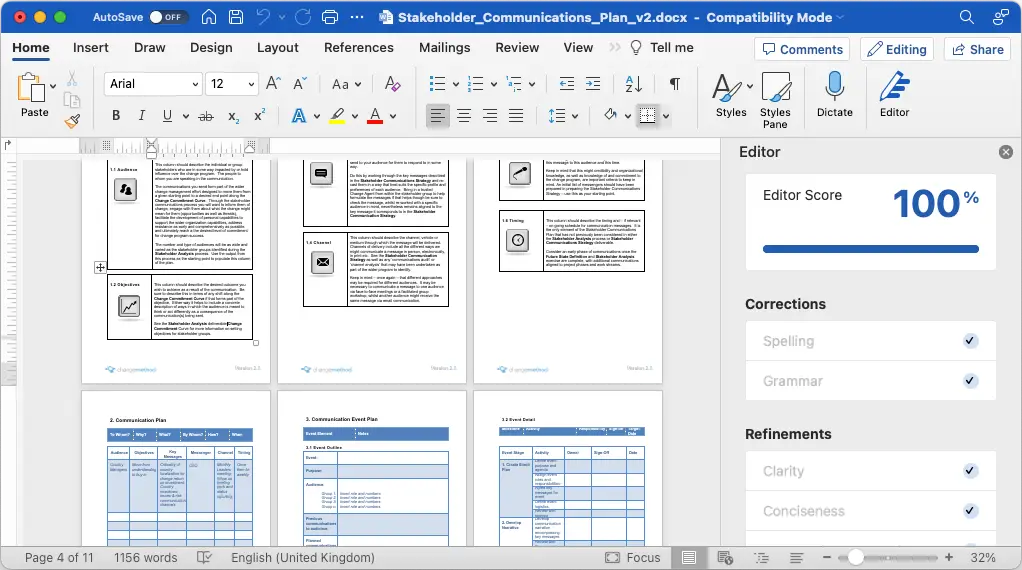Open Change Case Aa dropdown

[346, 84]
